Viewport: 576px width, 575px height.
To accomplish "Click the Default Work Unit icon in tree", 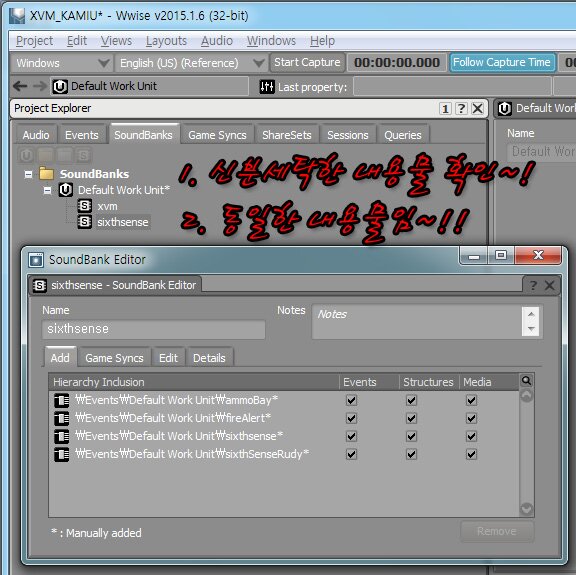I will pyautogui.click(x=65, y=190).
